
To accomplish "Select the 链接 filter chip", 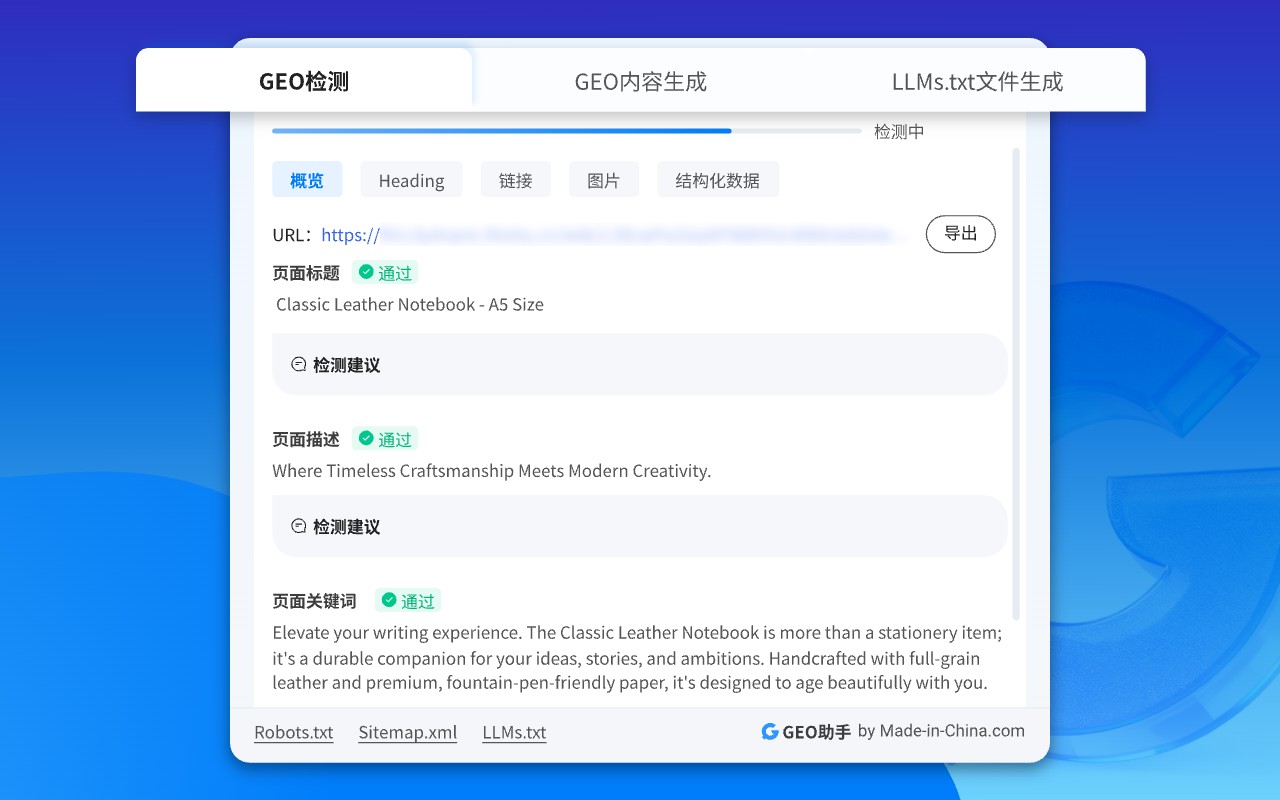I will pos(516,179).
